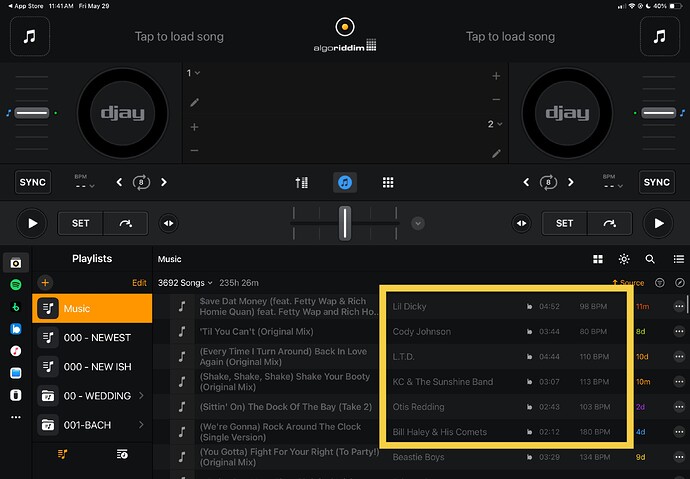Toggle SYNC on the right deck
Viewport: 690px width, 479px height.
point(657,182)
